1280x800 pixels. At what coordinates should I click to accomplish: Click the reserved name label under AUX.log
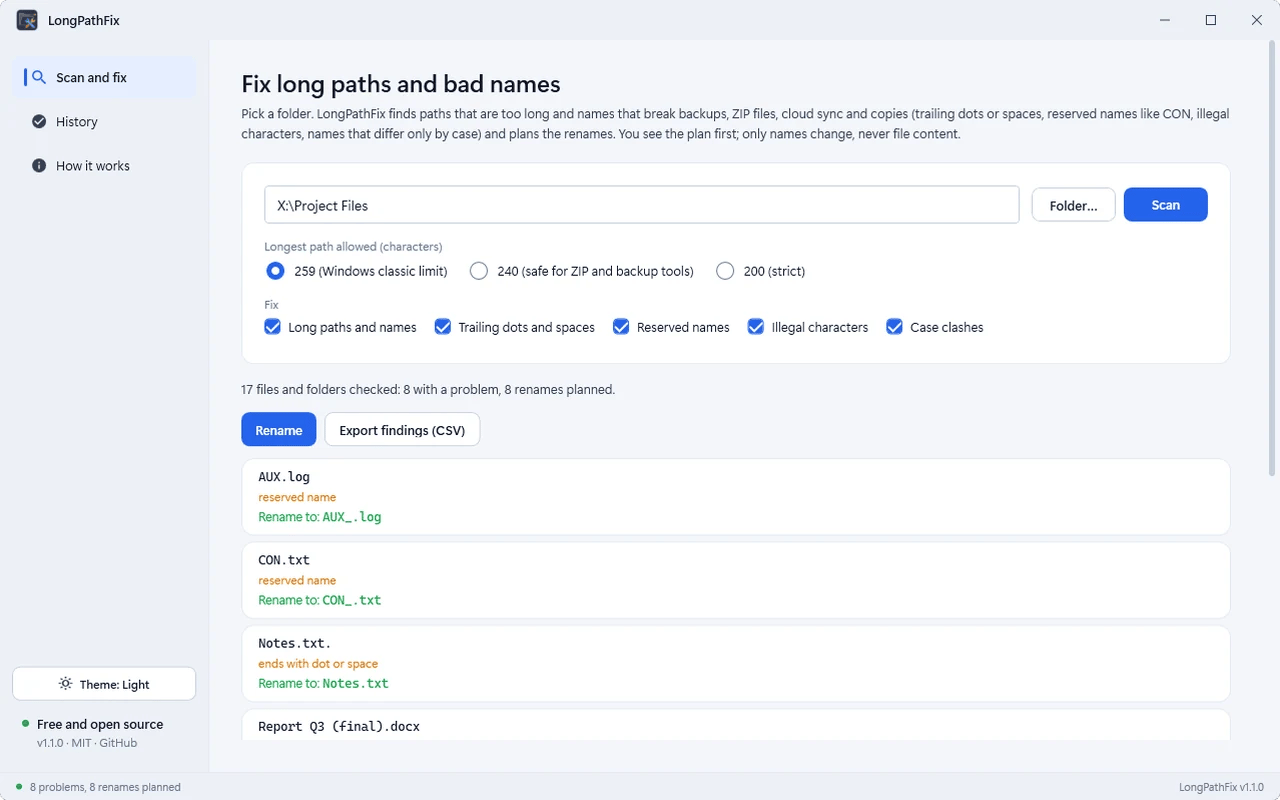click(x=297, y=497)
